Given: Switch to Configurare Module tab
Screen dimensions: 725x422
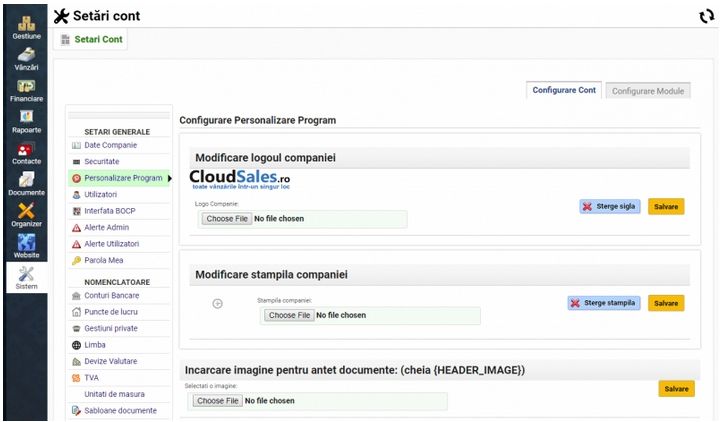Looking at the screenshot, I should 648,91.
